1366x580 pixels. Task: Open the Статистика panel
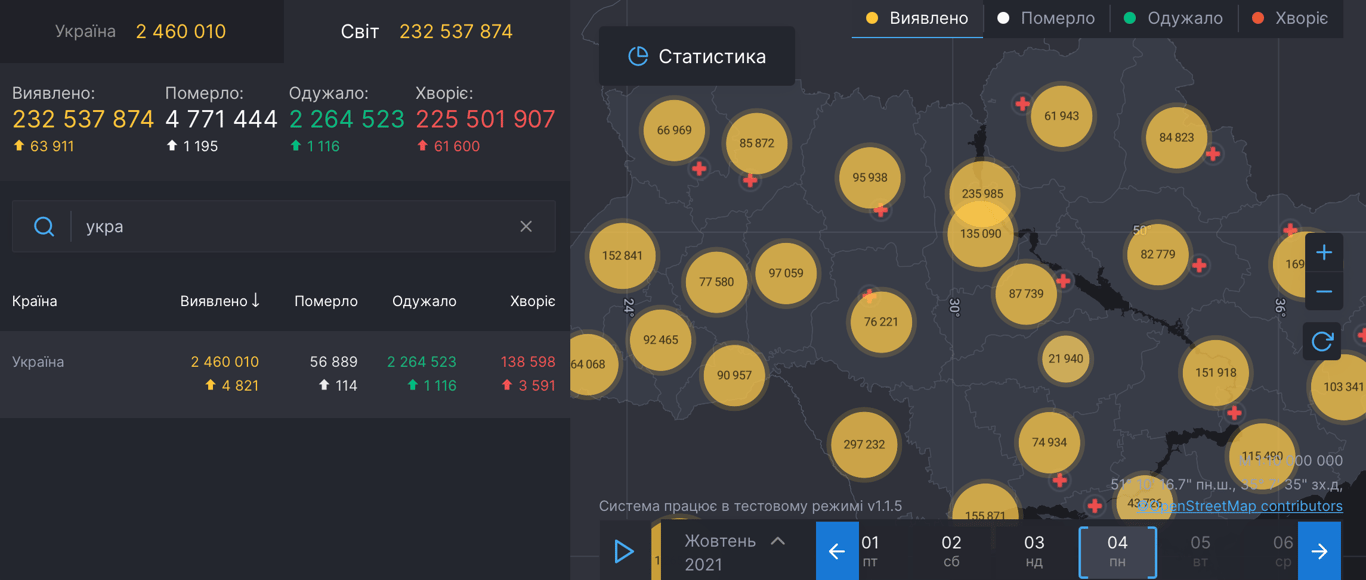coord(697,56)
